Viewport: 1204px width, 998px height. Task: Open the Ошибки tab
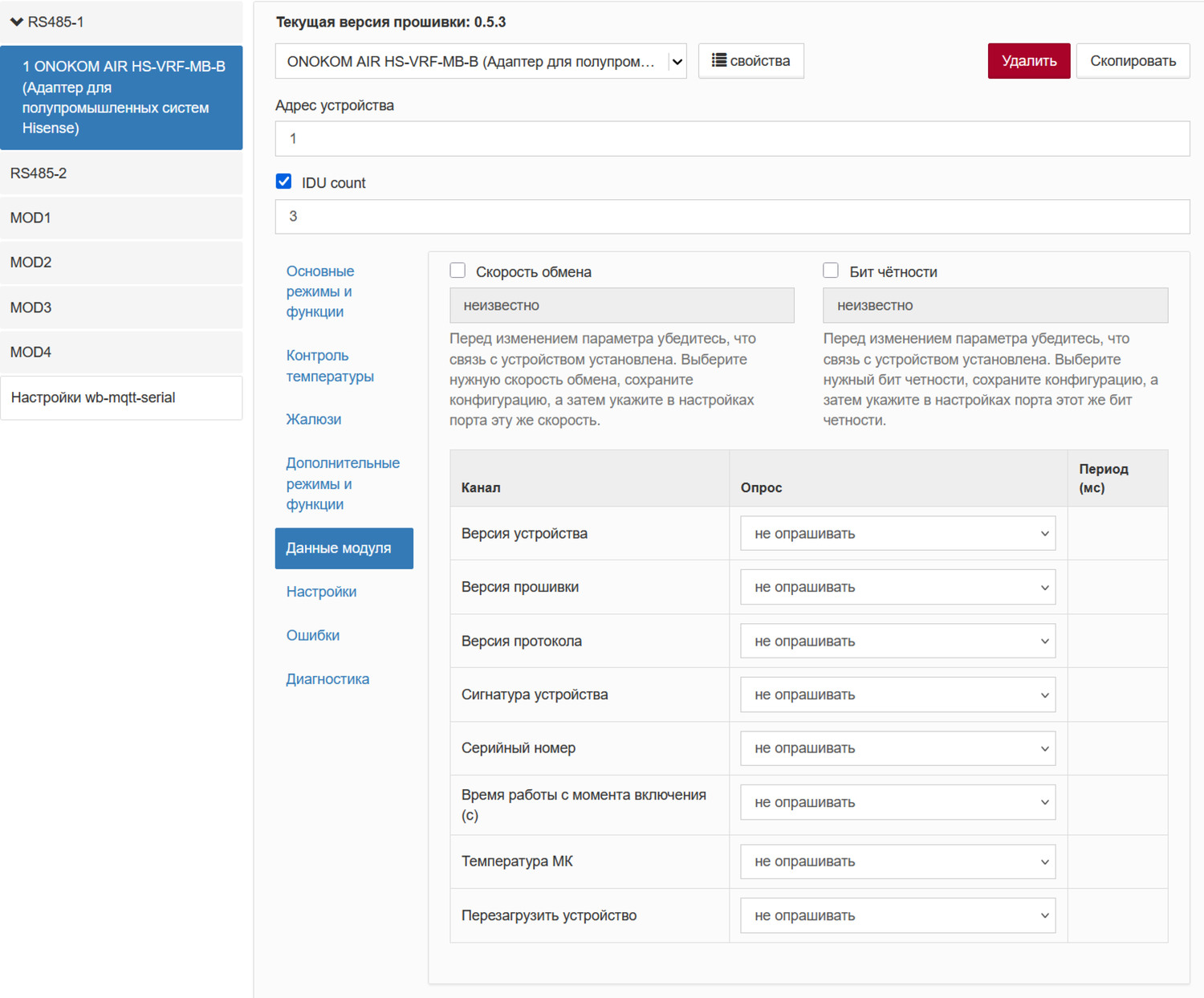(x=313, y=635)
